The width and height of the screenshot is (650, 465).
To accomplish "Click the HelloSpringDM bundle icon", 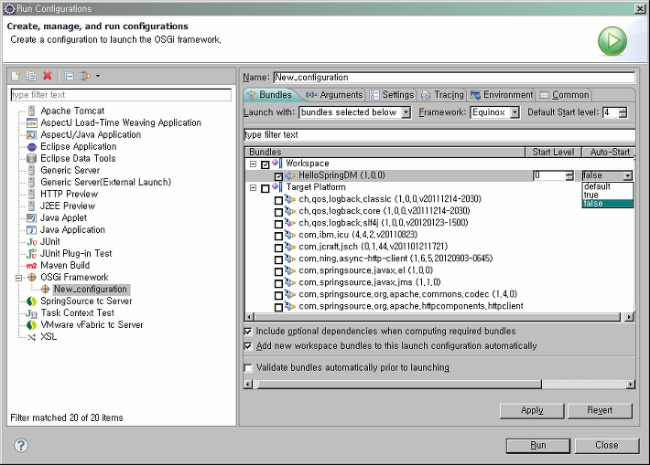I will click(x=291, y=176).
